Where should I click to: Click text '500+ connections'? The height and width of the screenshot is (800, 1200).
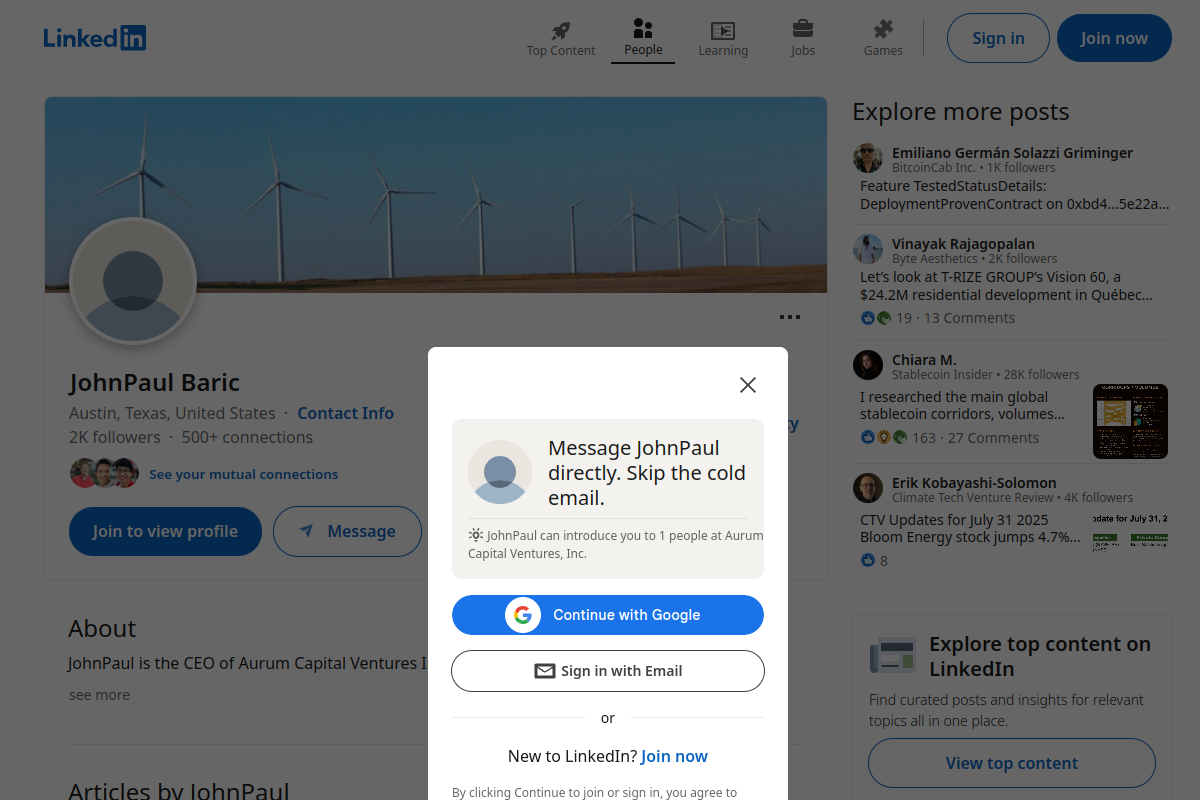[247, 437]
